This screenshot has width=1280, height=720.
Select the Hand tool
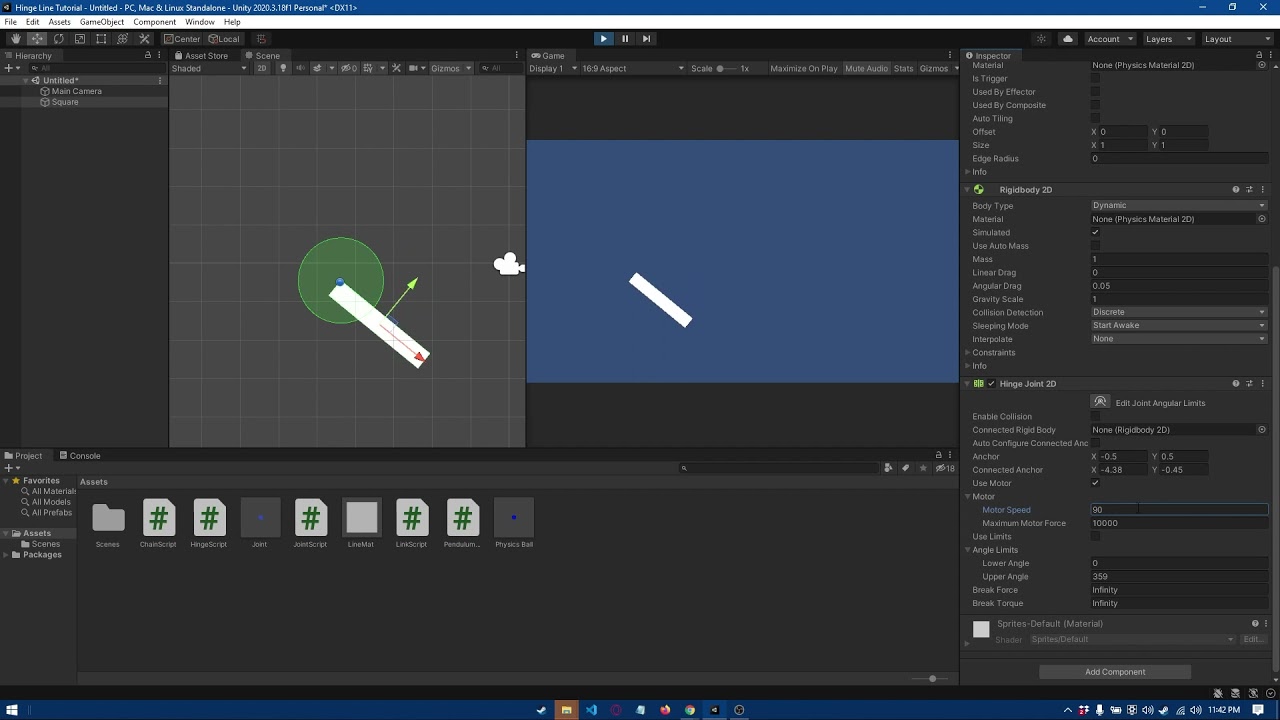click(x=15, y=39)
